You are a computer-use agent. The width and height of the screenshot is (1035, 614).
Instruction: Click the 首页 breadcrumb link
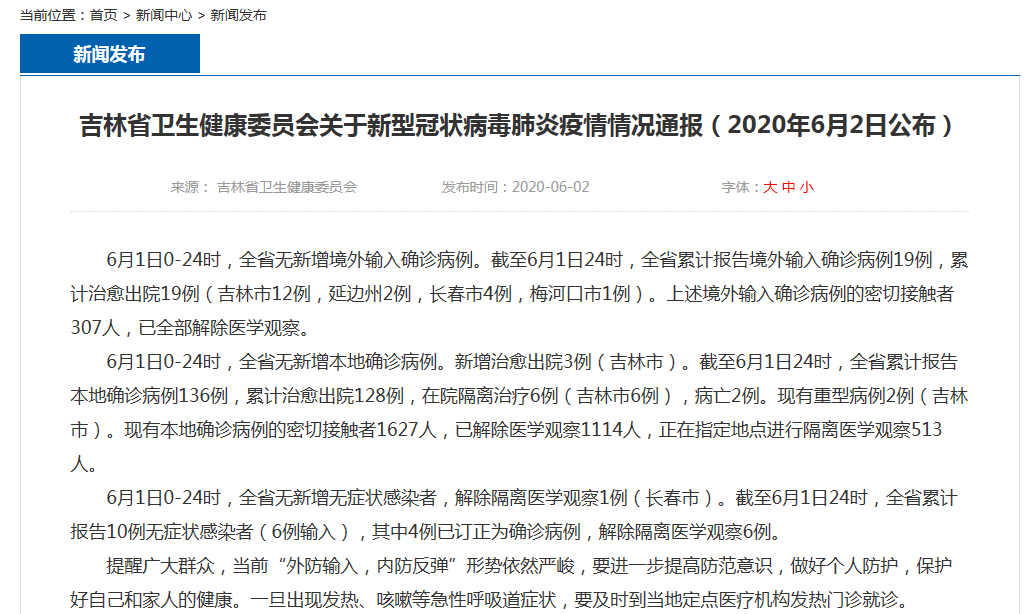pyautogui.click(x=103, y=15)
